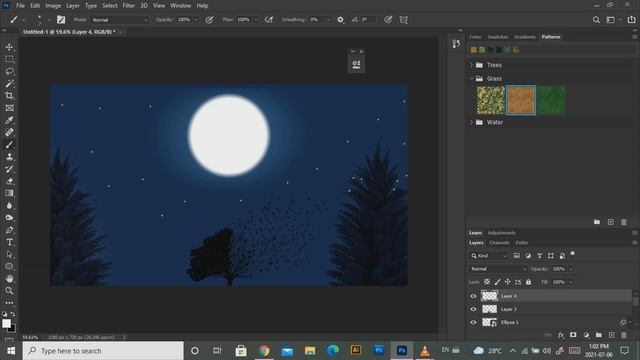
Task: Select the Rectangular Marquee tool
Action: coord(9,60)
